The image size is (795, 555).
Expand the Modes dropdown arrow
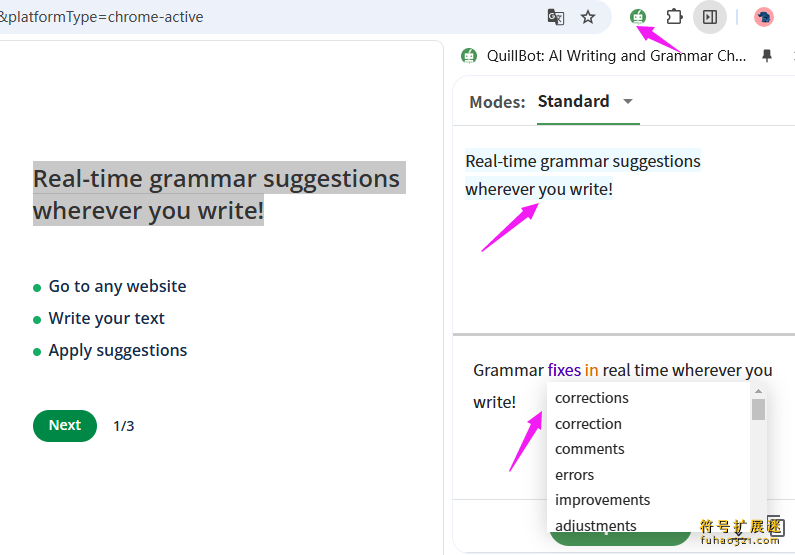click(628, 101)
